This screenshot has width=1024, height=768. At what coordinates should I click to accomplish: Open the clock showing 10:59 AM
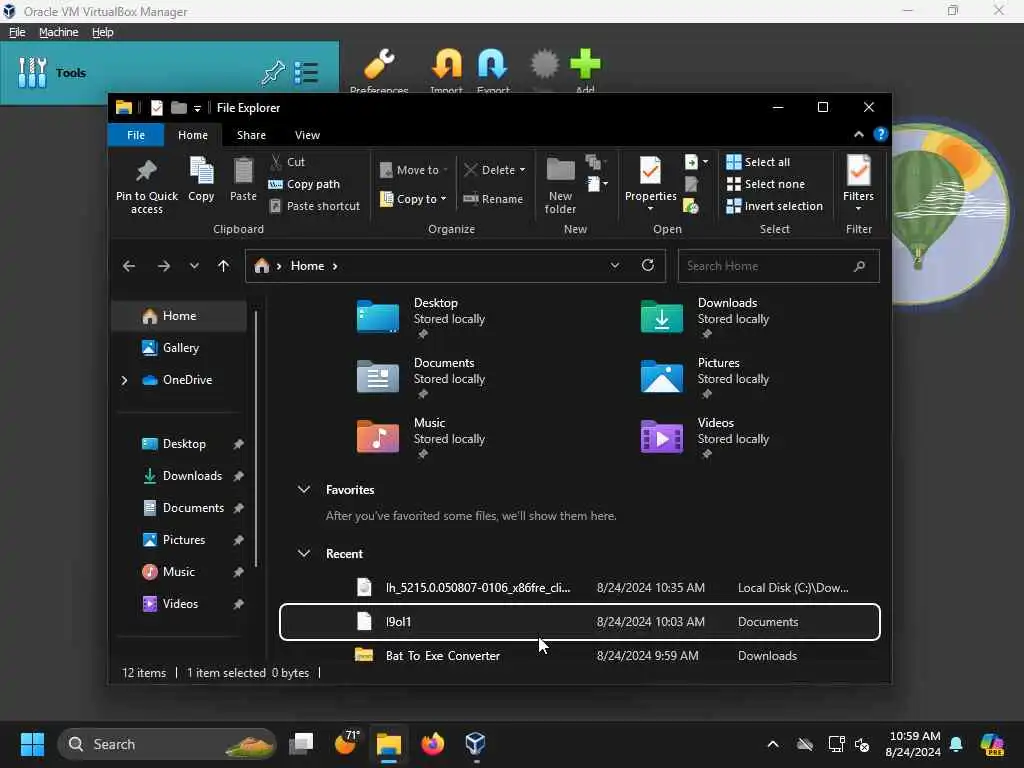click(914, 744)
